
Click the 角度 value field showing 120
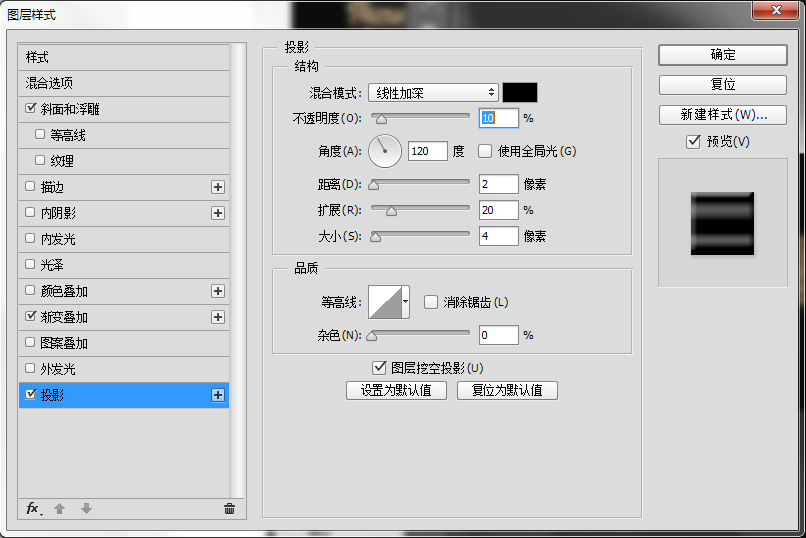[x=428, y=151]
